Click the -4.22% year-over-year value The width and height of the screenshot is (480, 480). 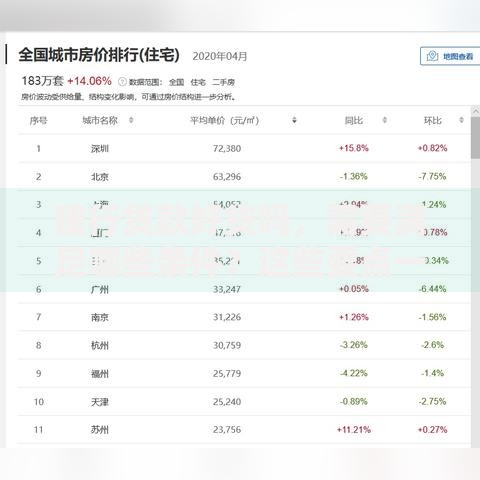click(354, 373)
